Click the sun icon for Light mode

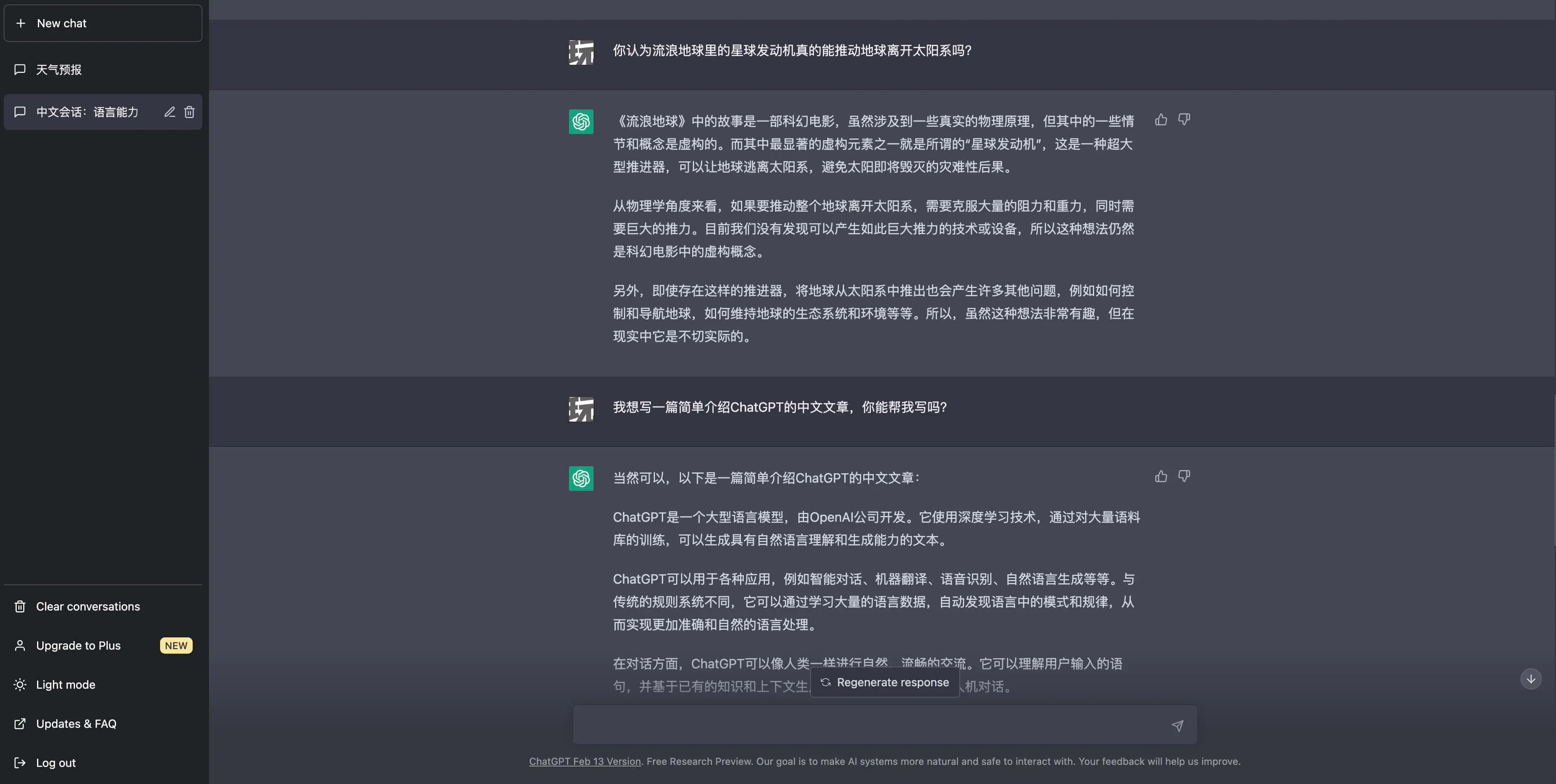click(20, 685)
